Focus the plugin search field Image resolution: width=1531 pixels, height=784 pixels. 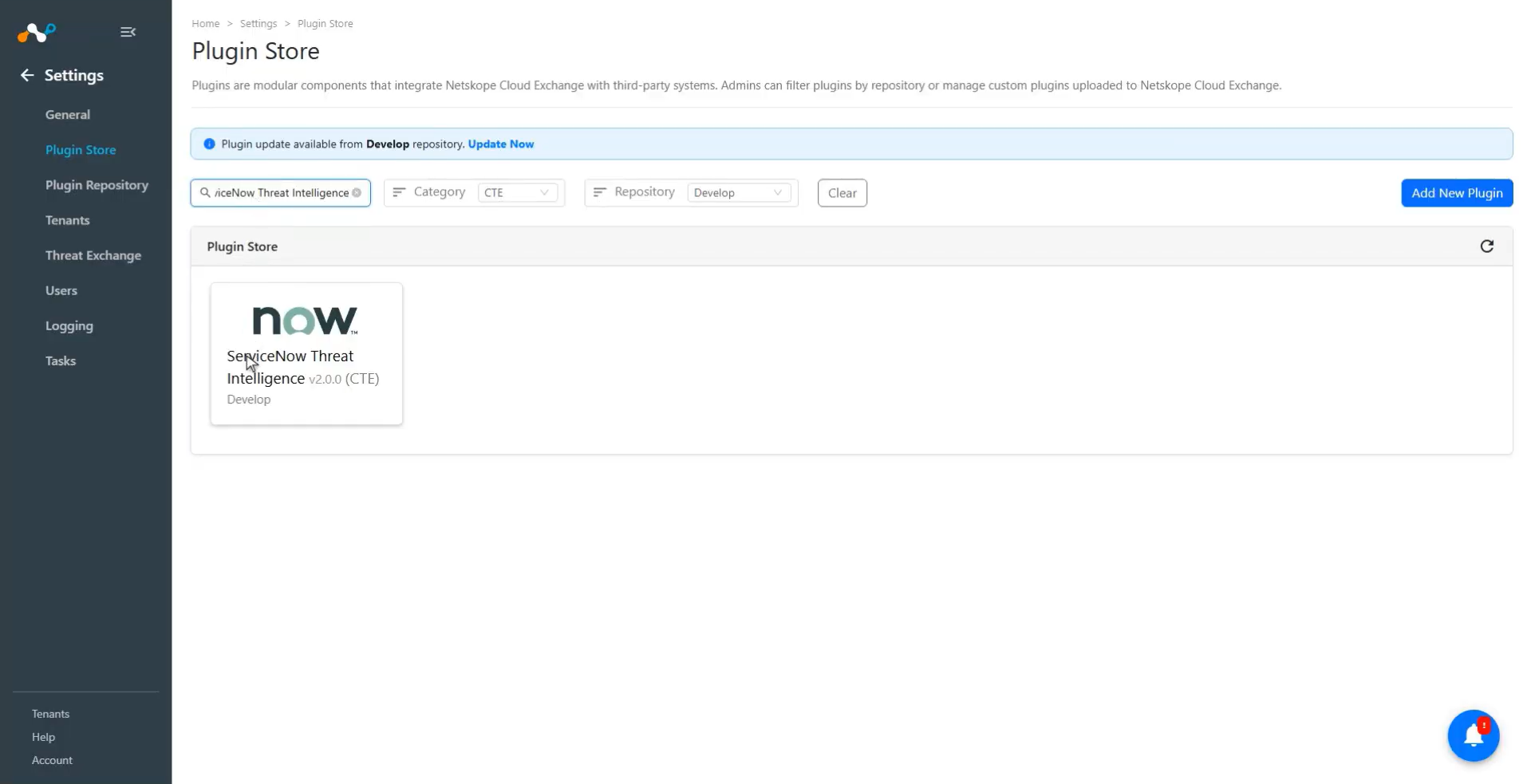point(281,193)
